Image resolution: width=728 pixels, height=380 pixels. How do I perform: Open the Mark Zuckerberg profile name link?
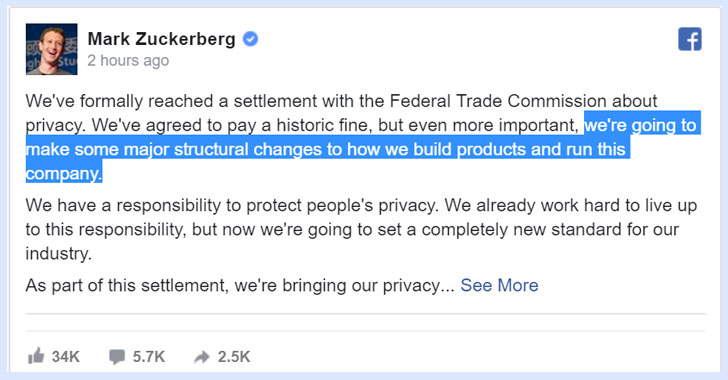(162, 39)
